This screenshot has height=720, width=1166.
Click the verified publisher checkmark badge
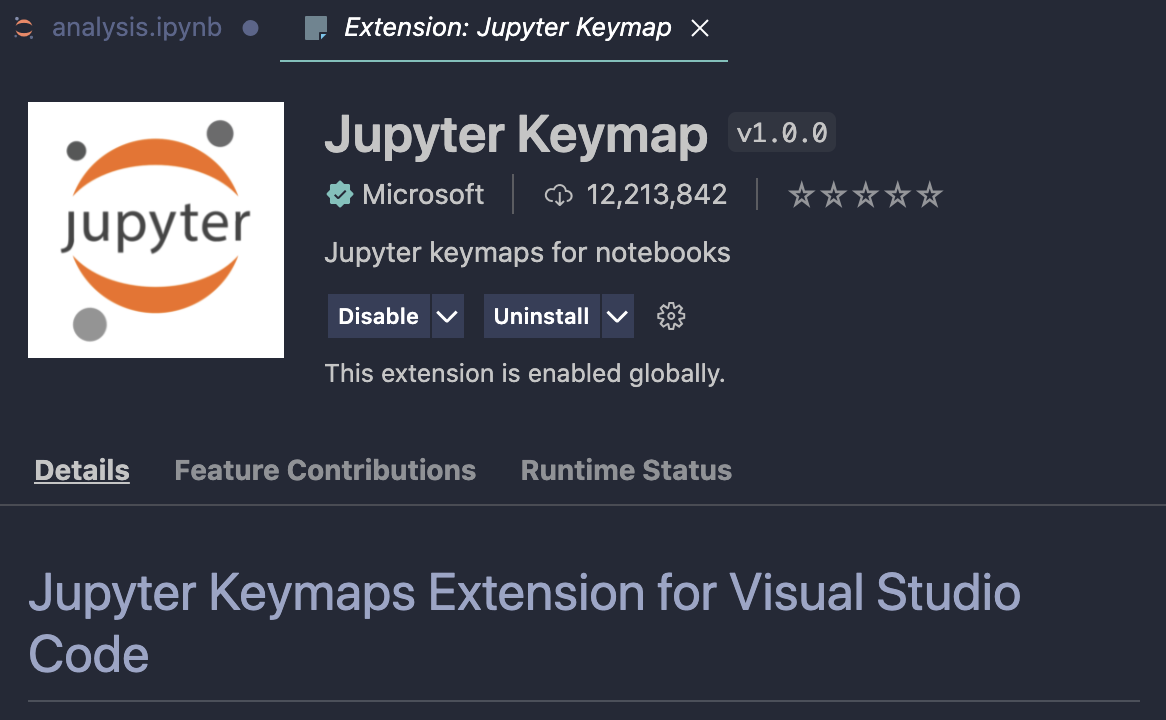[x=340, y=195]
